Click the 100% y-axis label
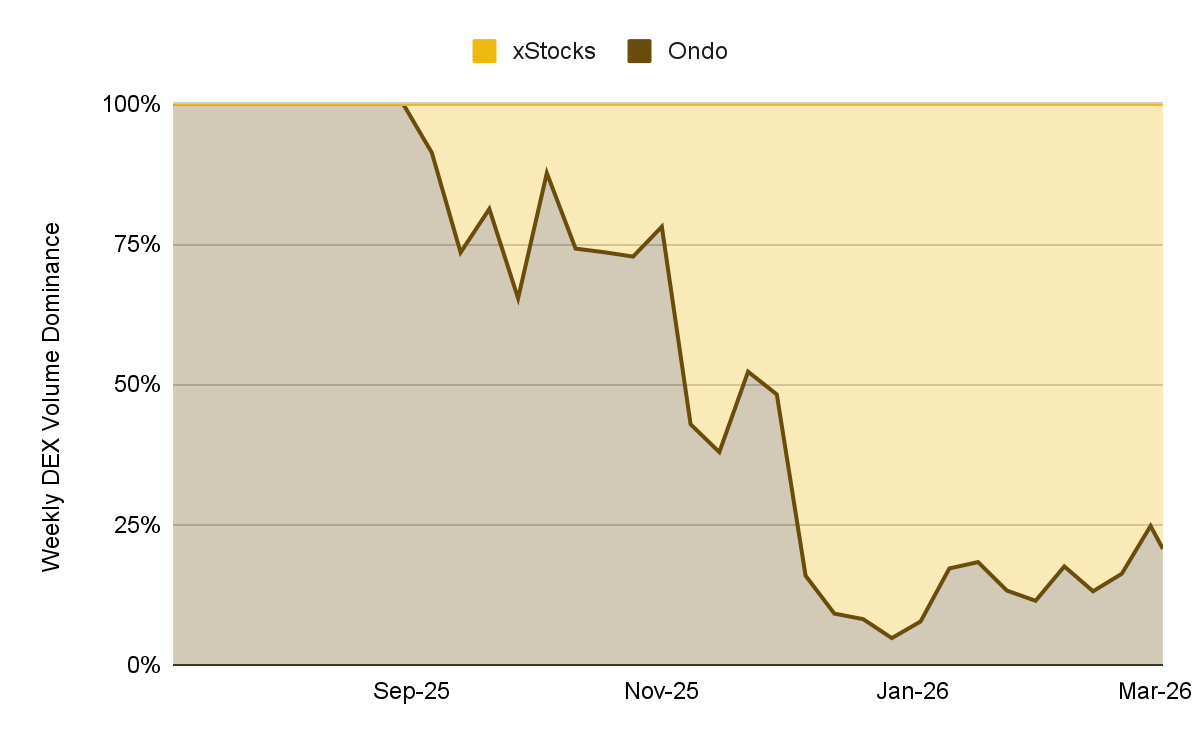1200x742 pixels. point(132,104)
